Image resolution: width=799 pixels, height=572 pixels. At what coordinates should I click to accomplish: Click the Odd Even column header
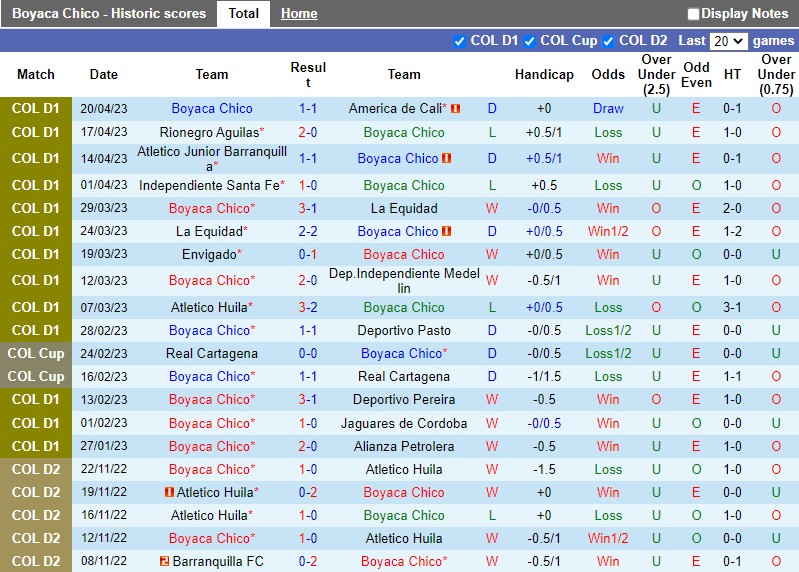point(696,74)
